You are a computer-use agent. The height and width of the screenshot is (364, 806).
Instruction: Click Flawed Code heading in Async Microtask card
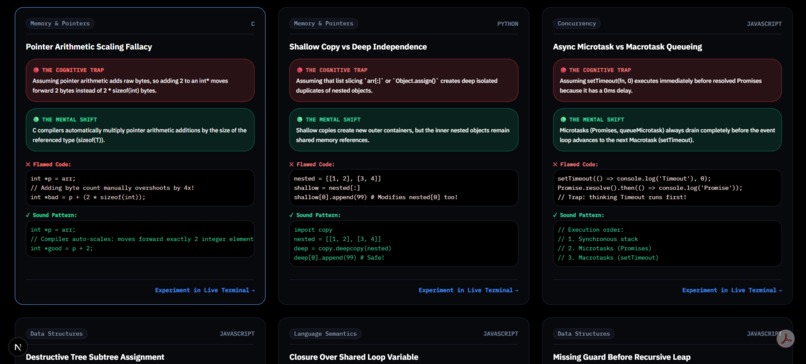pos(576,165)
